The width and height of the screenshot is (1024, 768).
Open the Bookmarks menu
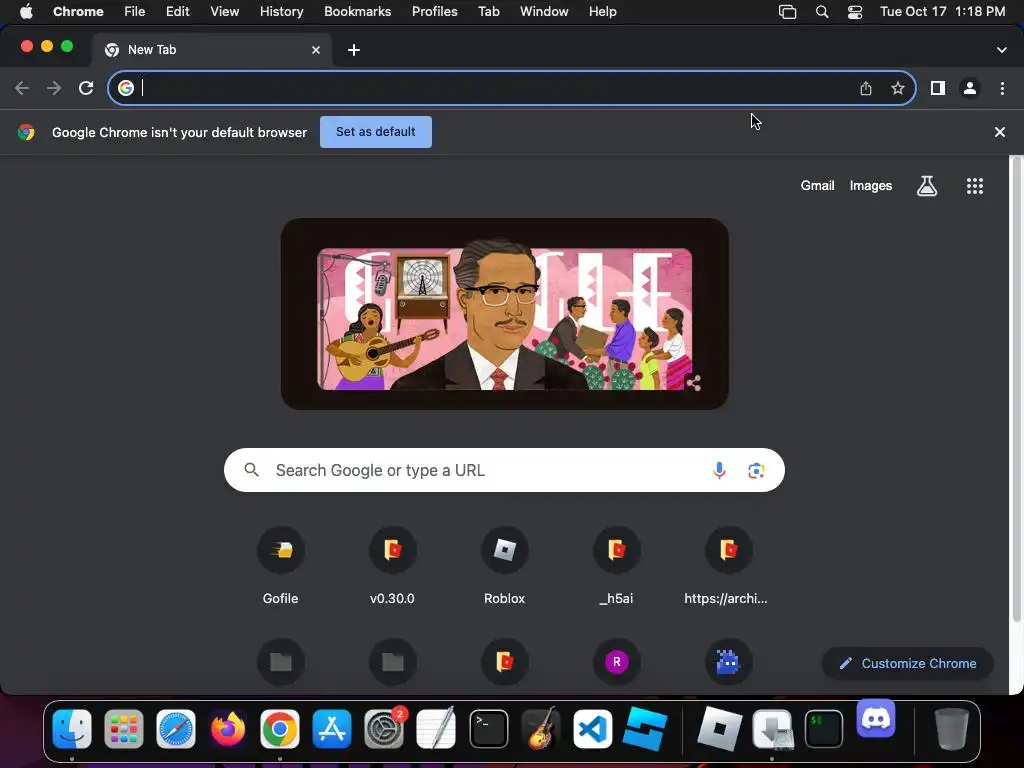tap(357, 12)
